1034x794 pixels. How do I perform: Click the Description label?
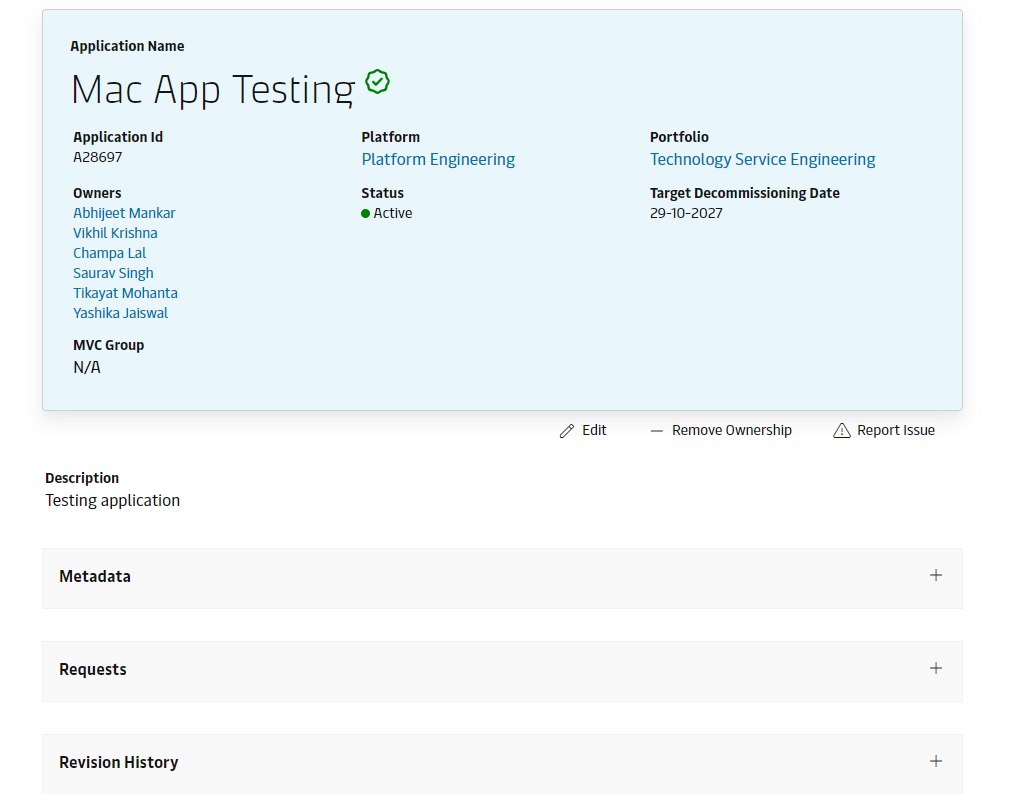[x=82, y=478]
